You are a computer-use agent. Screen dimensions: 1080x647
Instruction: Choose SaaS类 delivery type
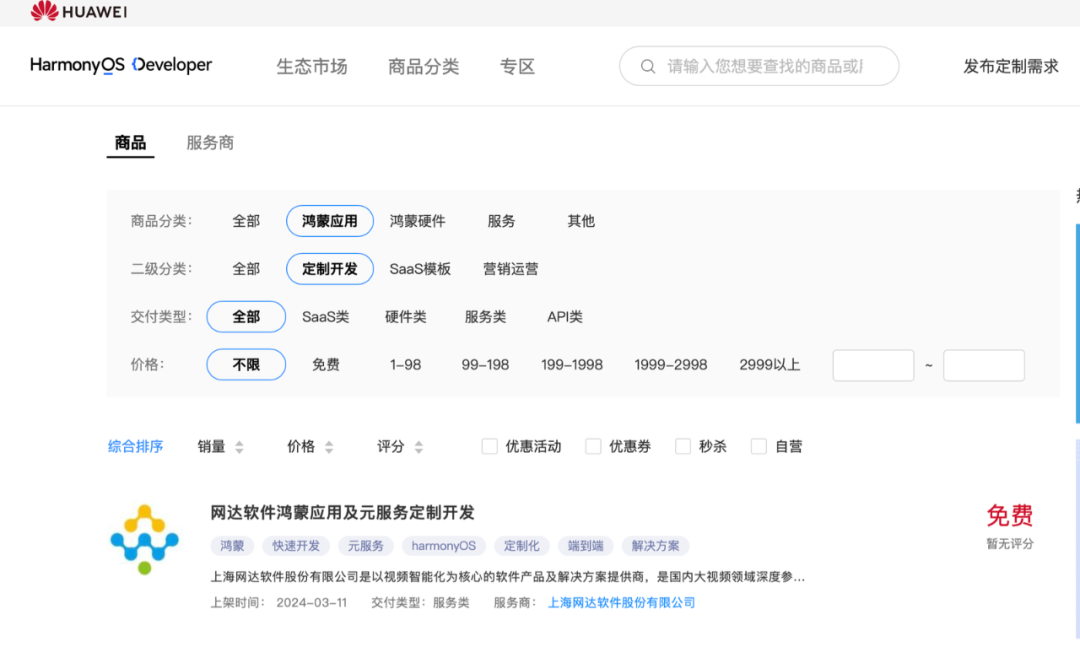[326, 317]
